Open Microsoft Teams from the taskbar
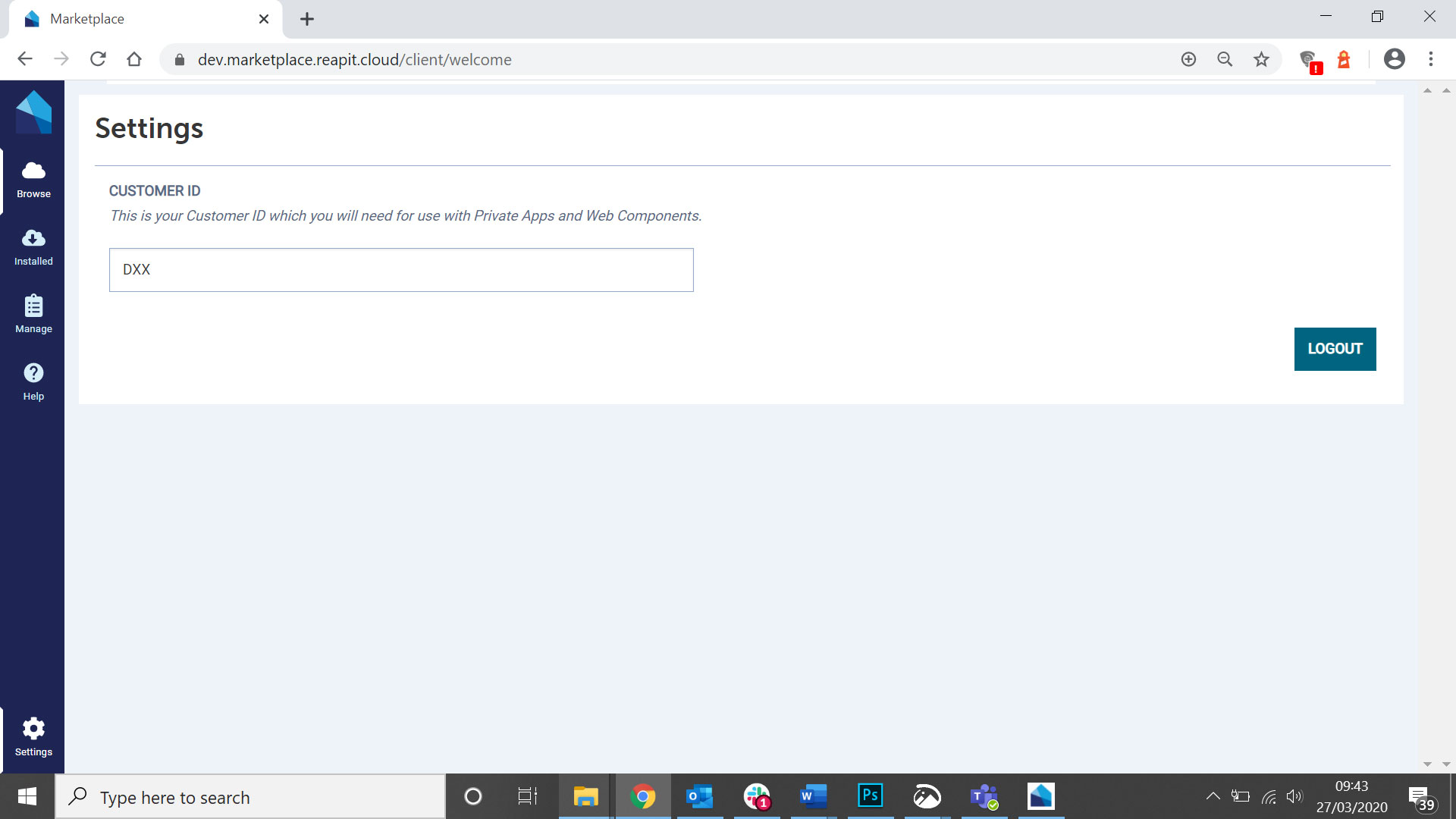1456x819 pixels. (984, 796)
